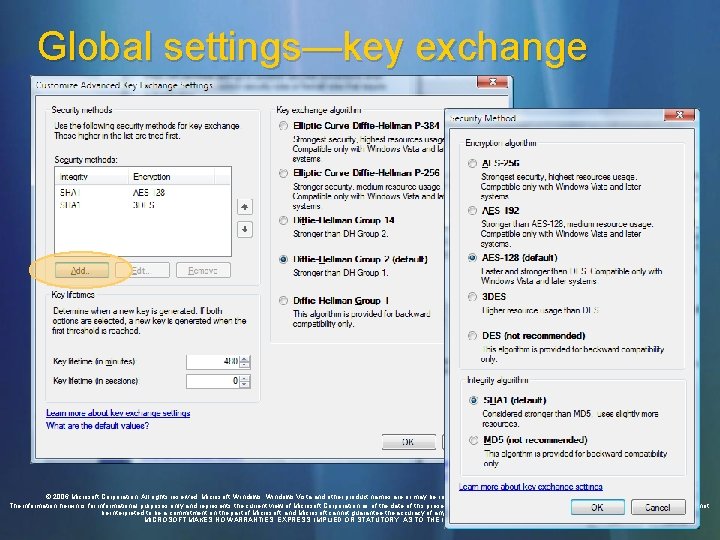Cancel the Security Method dialog

point(658,507)
